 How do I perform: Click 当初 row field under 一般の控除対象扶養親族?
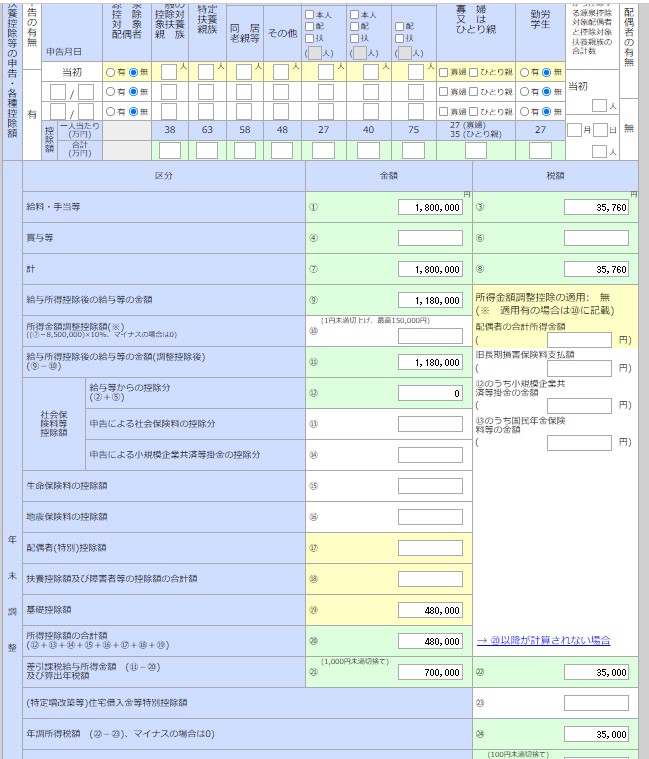pyautogui.click(x=169, y=72)
